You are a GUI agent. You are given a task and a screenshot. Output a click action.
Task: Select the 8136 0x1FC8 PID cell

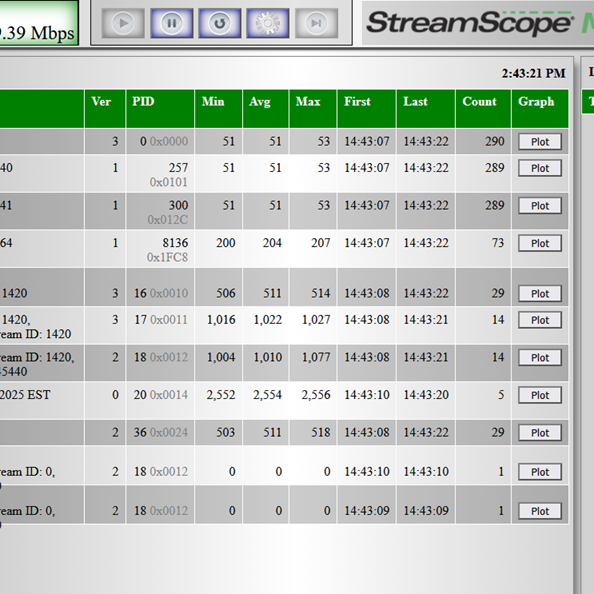coord(160,249)
